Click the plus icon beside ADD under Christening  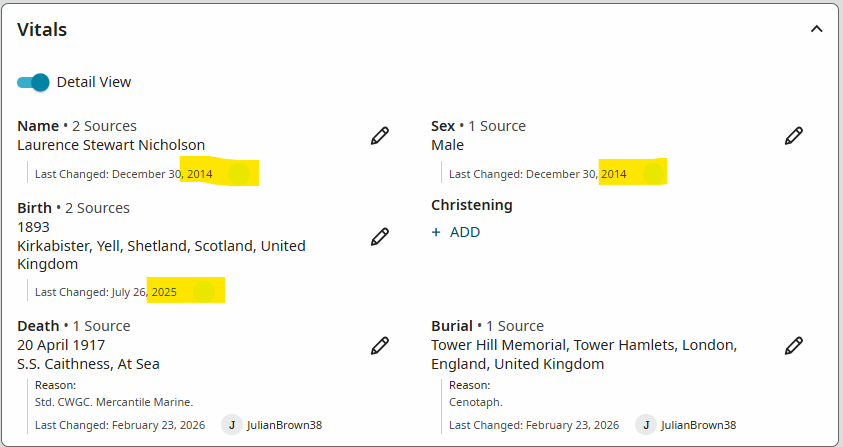click(x=436, y=232)
